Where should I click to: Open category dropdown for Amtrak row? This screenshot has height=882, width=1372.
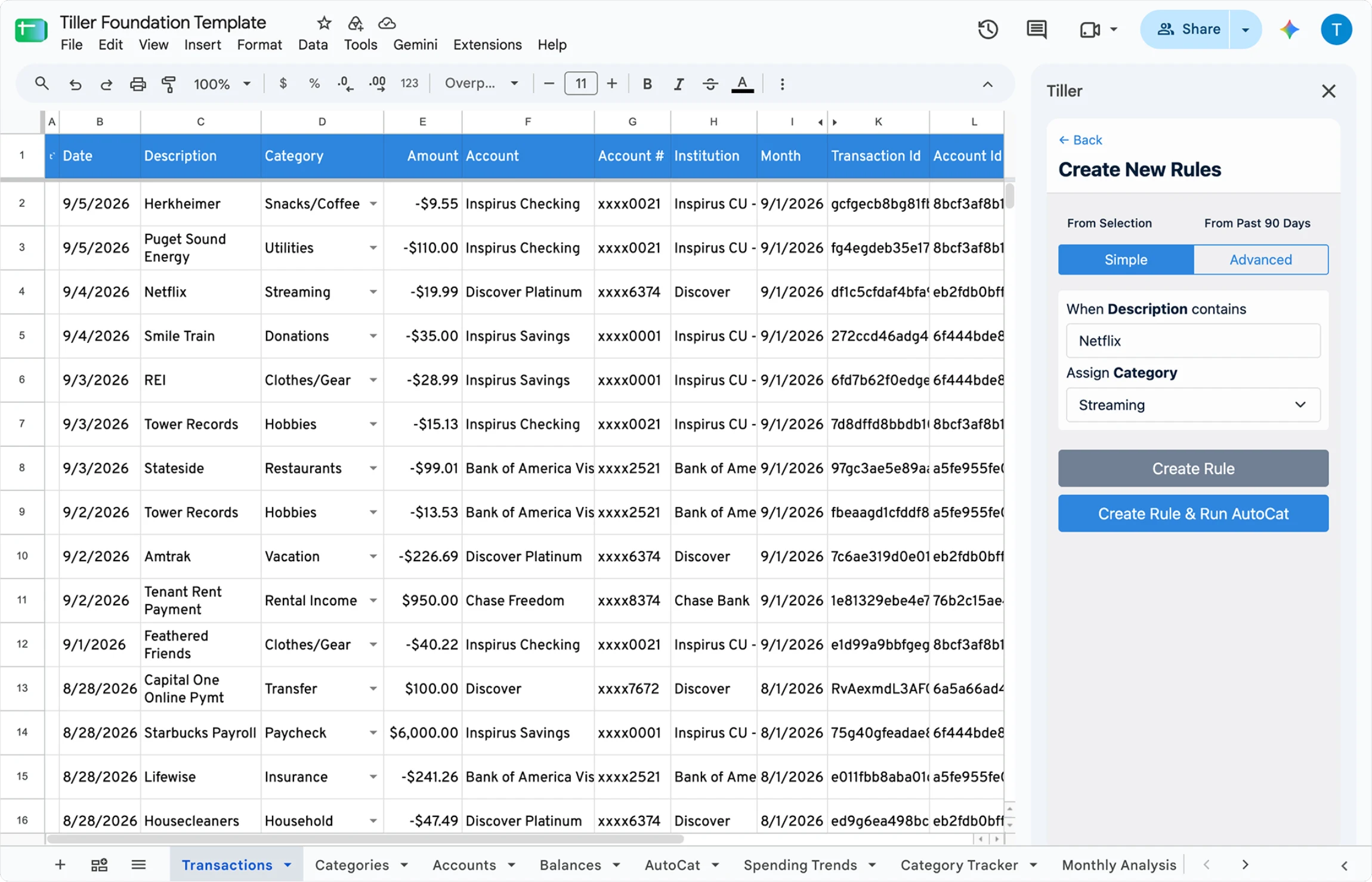pos(373,556)
